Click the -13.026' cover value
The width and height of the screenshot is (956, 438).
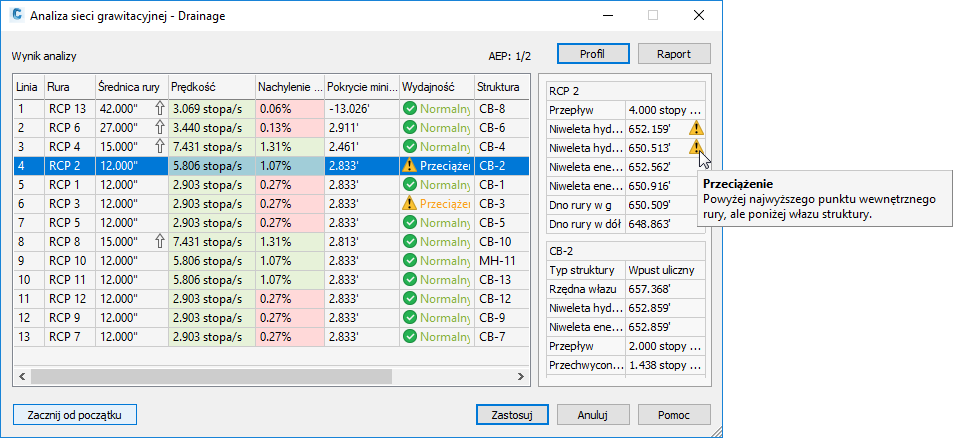point(362,109)
